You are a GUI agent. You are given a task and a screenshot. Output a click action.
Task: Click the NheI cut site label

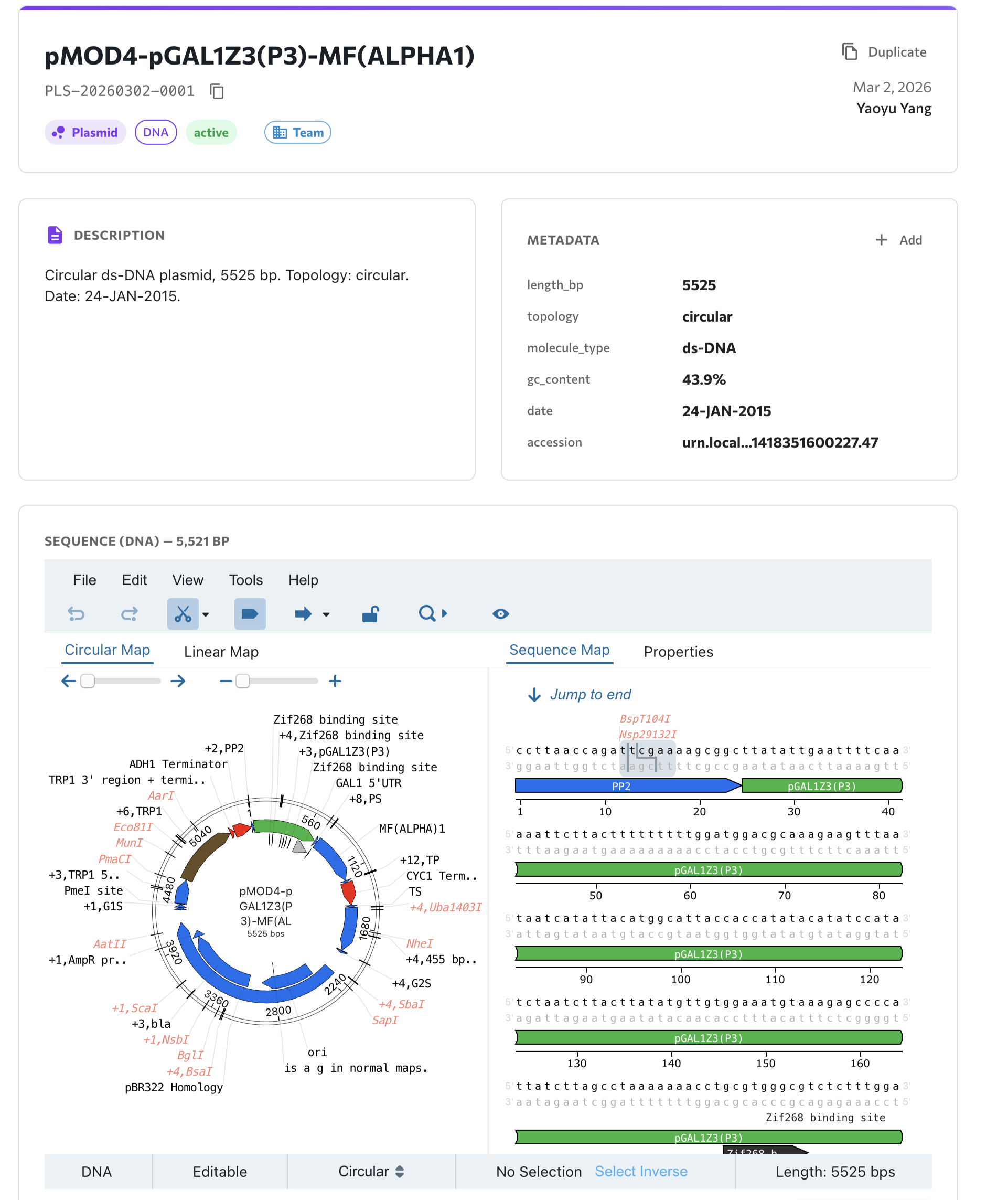(x=420, y=943)
